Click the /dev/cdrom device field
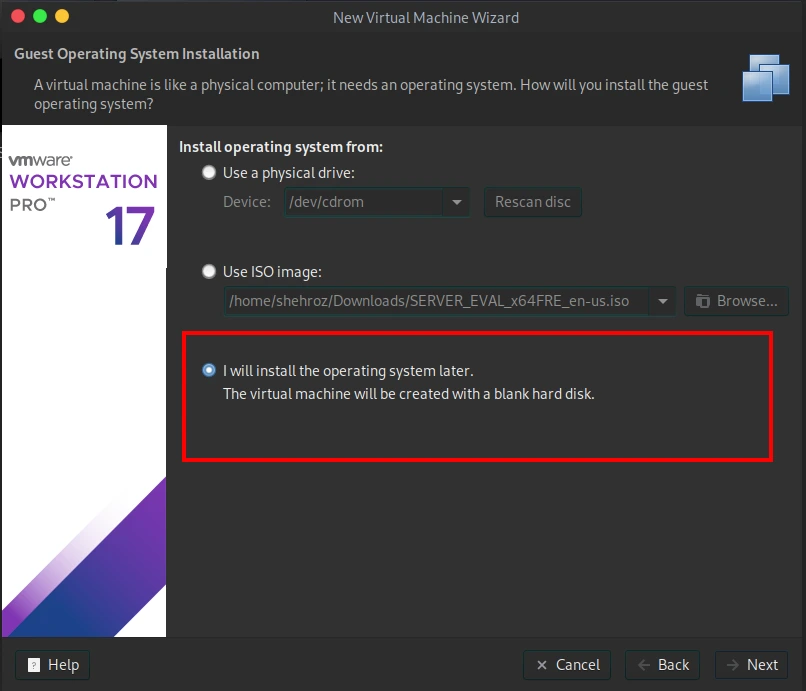 tap(364, 202)
